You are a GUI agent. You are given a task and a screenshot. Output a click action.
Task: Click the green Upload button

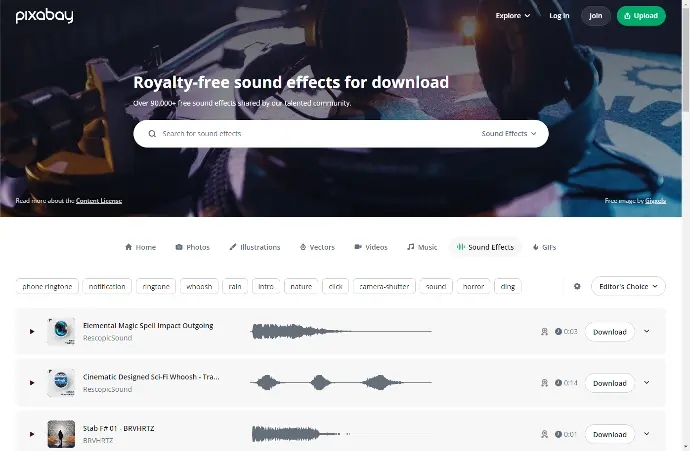641,16
